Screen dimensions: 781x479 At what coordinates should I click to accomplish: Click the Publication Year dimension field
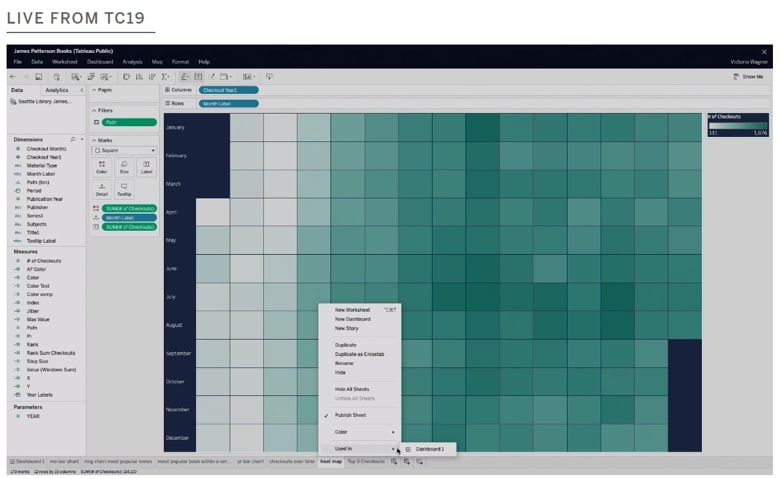click(x=44, y=199)
